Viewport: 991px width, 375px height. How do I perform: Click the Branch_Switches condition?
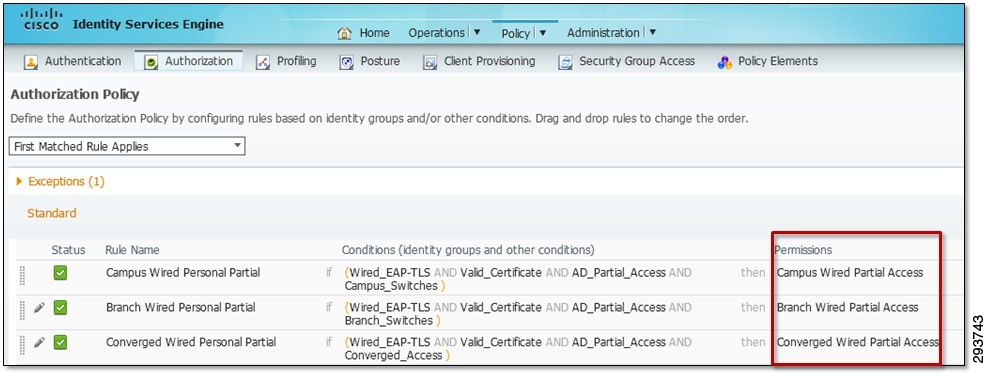pos(389,321)
